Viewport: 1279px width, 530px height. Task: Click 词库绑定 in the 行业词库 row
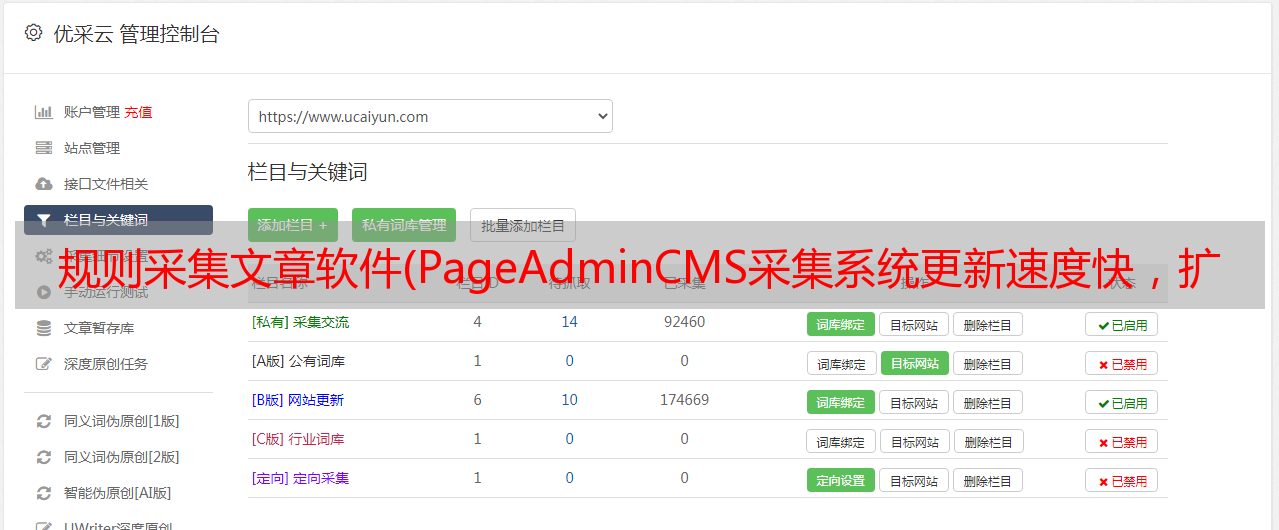click(x=841, y=441)
